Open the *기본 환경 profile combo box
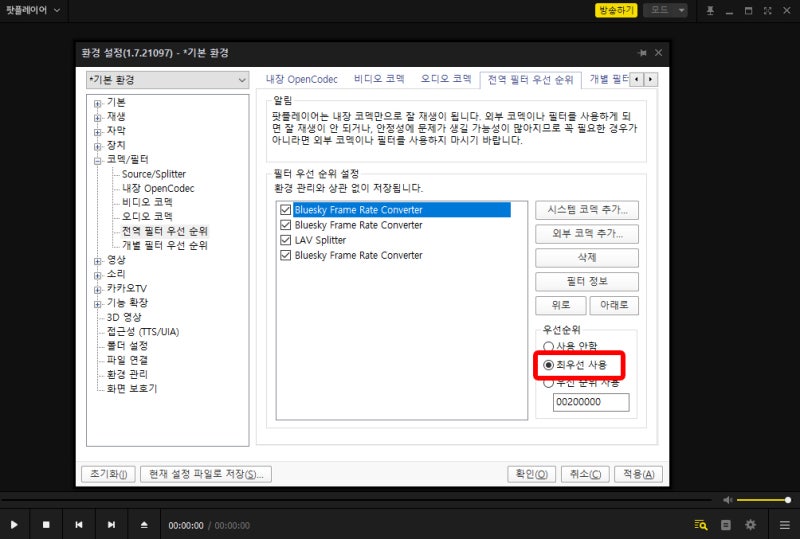 click(167, 80)
